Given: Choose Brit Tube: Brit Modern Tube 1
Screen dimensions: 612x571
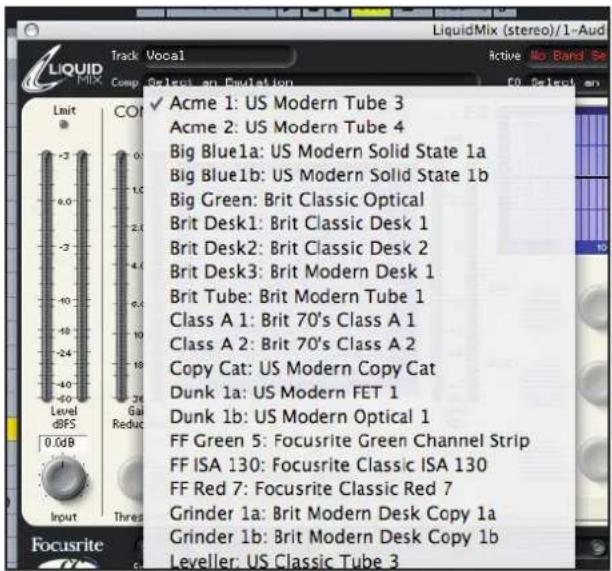Looking at the screenshot, I should pos(359,296).
